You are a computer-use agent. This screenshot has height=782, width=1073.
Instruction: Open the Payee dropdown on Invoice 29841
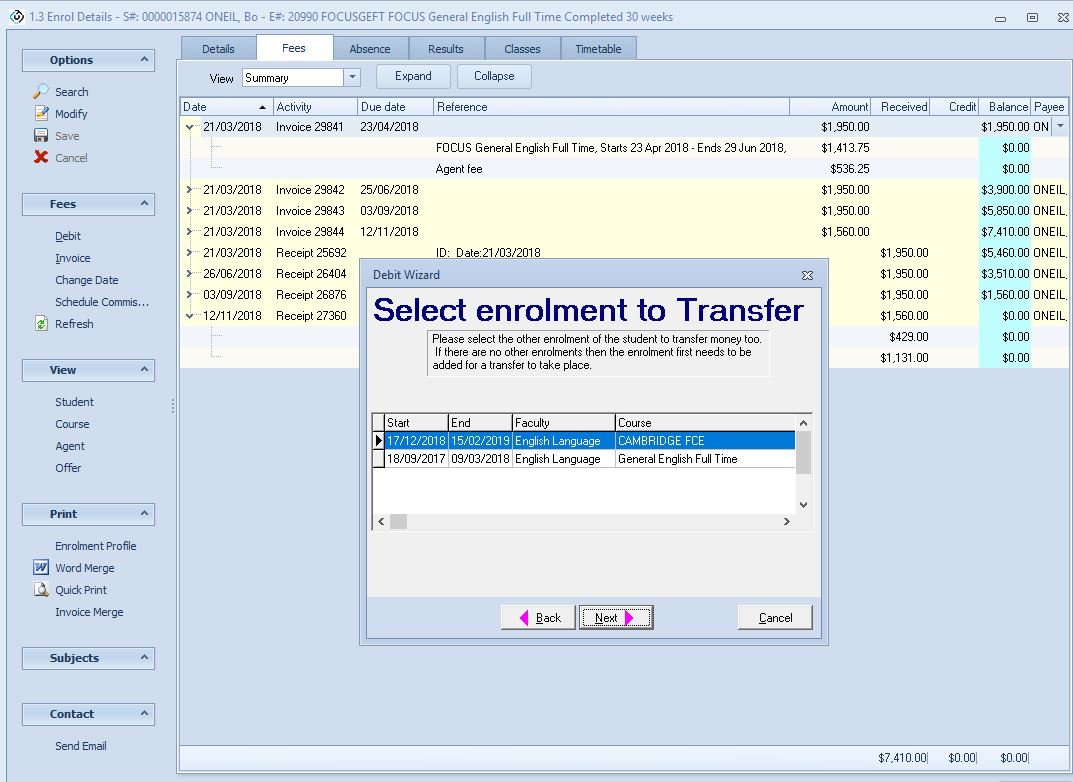[1059, 126]
